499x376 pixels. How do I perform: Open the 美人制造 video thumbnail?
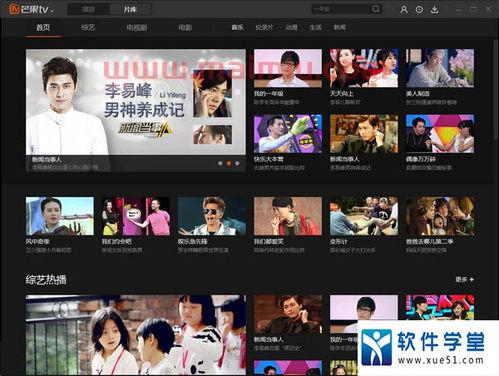pyautogui.click(x=440, y=68)
